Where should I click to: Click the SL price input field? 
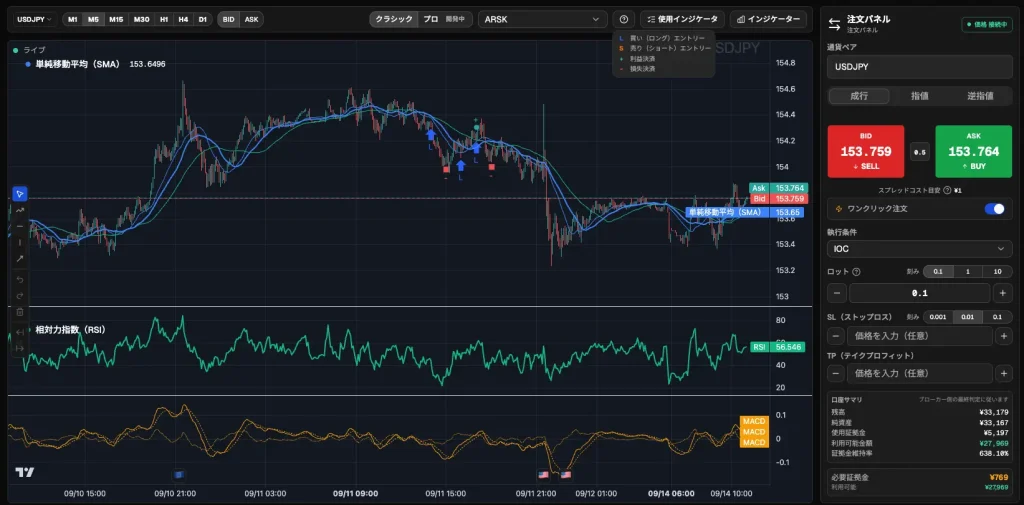920,336
